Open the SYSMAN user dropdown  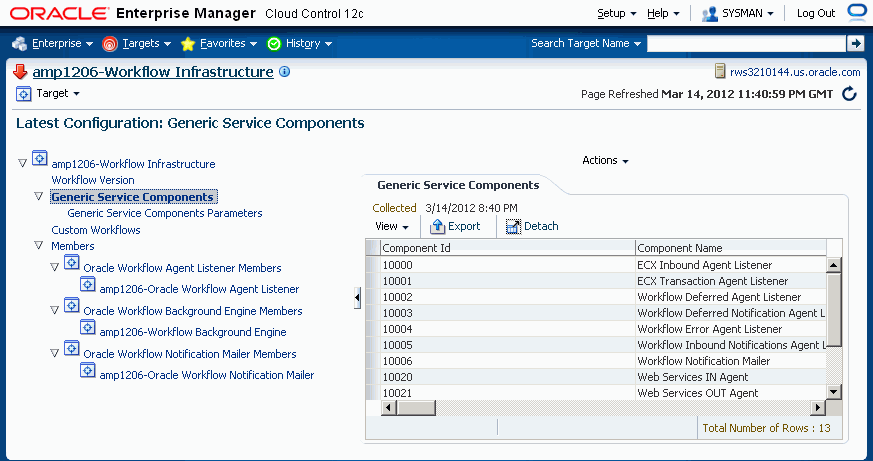pyautogui.click(x=747, y=13)
